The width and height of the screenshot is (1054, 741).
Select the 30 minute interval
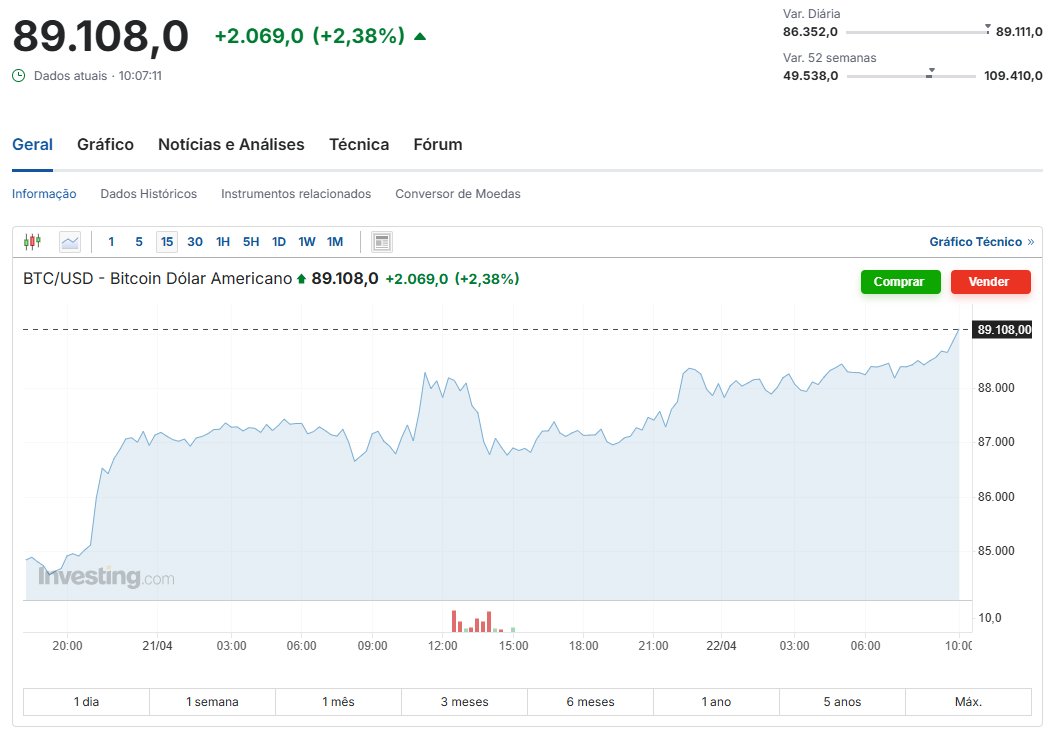(195, 241)
